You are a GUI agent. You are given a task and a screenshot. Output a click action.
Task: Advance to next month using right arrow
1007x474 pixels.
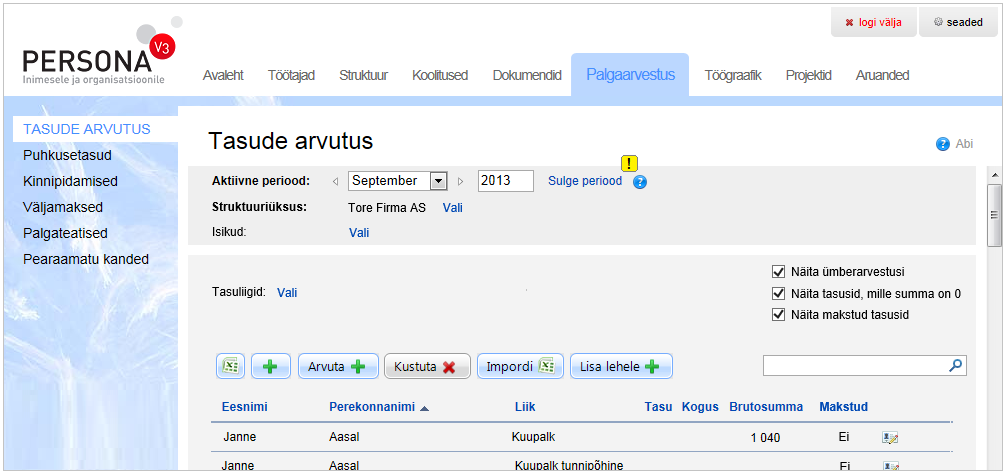tap(461, 182)
